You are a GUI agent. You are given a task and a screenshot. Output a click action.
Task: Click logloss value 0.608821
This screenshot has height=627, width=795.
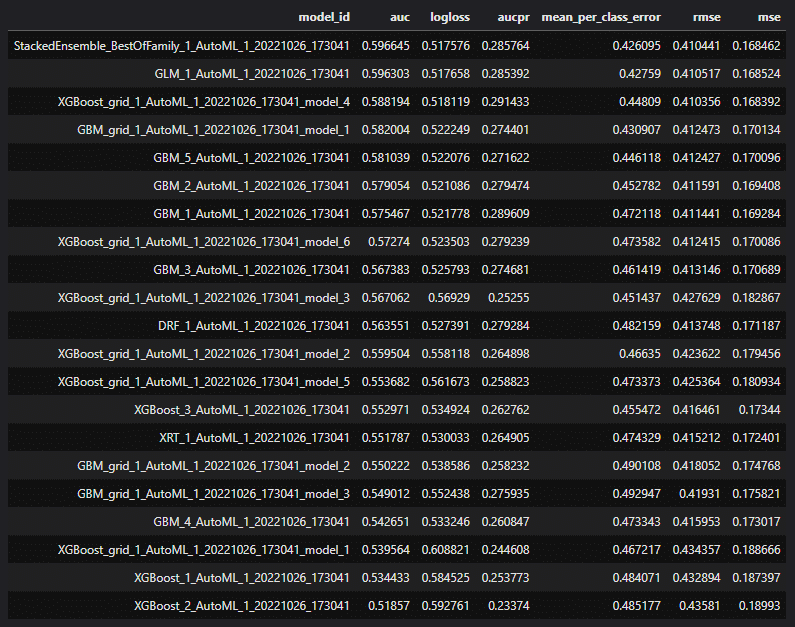point(446,550)
